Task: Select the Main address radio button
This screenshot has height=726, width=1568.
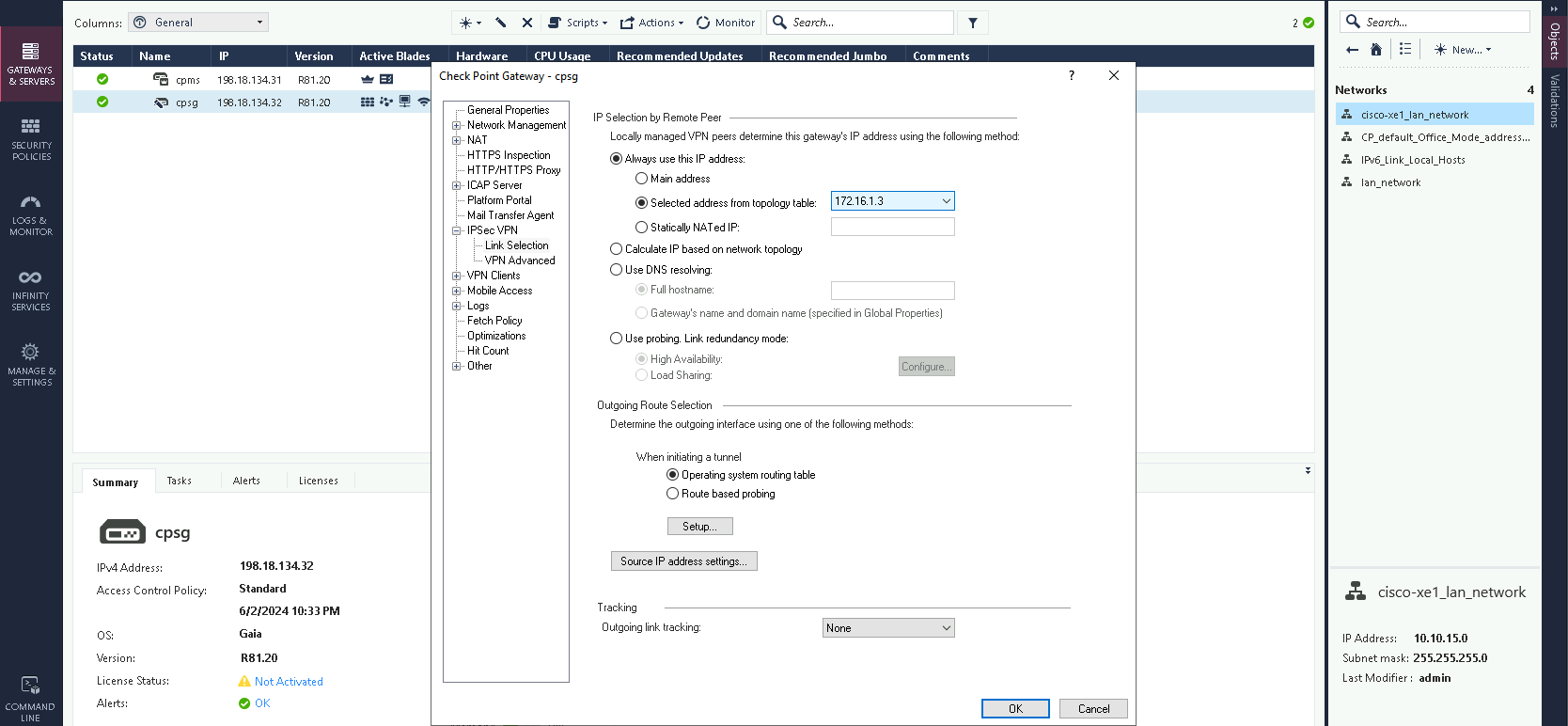Action: [x=642, y=179]
